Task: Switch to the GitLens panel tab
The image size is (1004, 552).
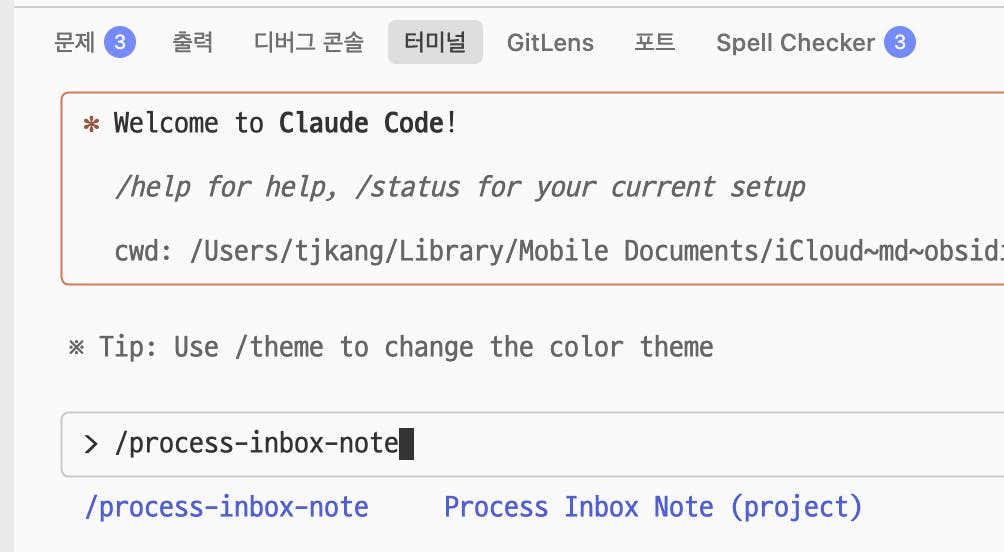Action: point(550,43)
